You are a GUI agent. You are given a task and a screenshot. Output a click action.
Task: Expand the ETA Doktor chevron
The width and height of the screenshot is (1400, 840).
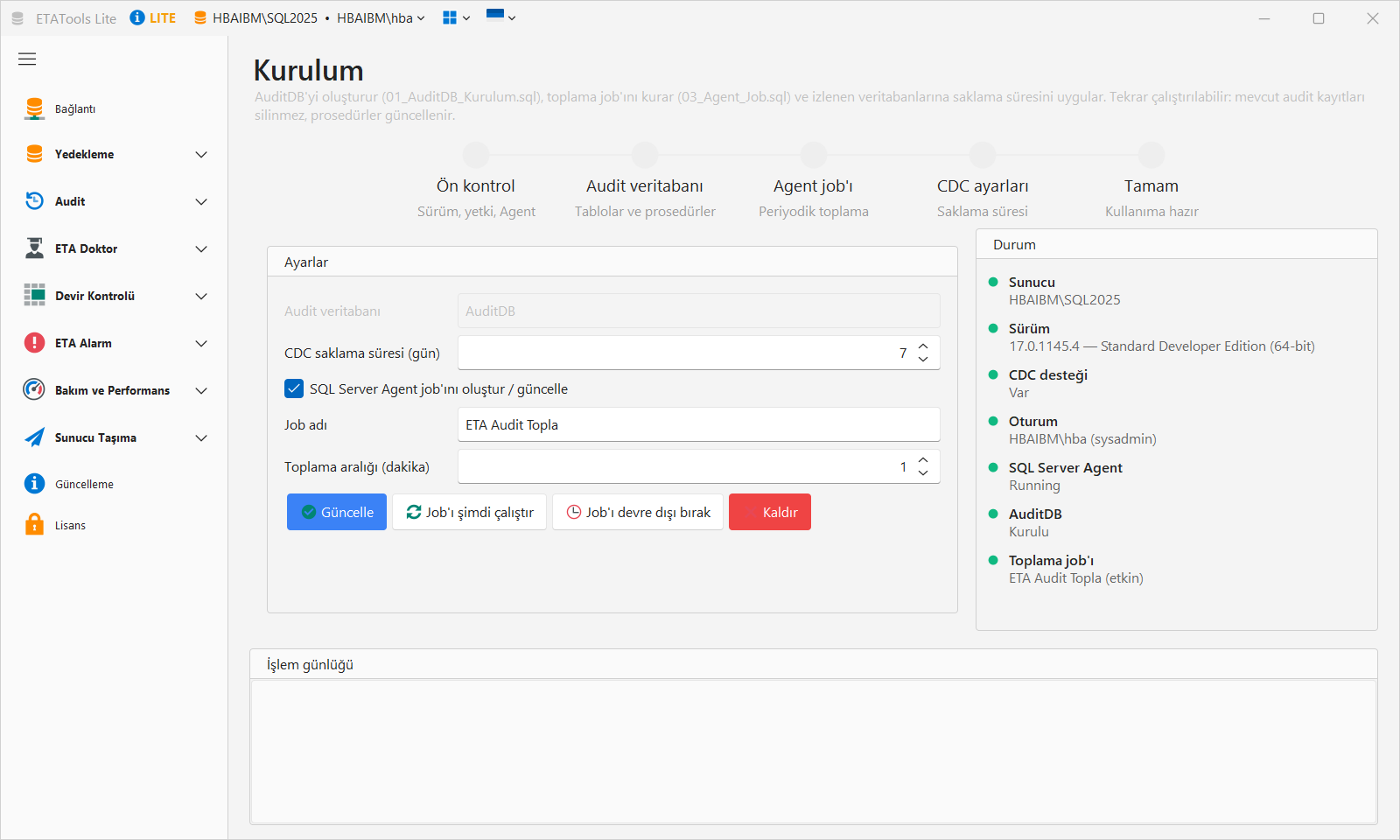201,249
